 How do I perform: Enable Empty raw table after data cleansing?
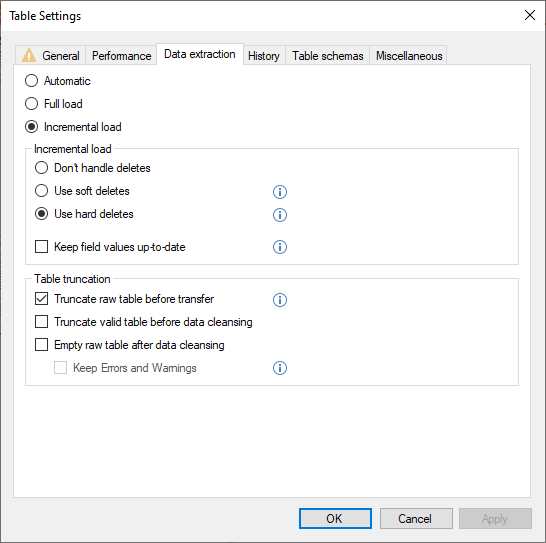point(41,345)
